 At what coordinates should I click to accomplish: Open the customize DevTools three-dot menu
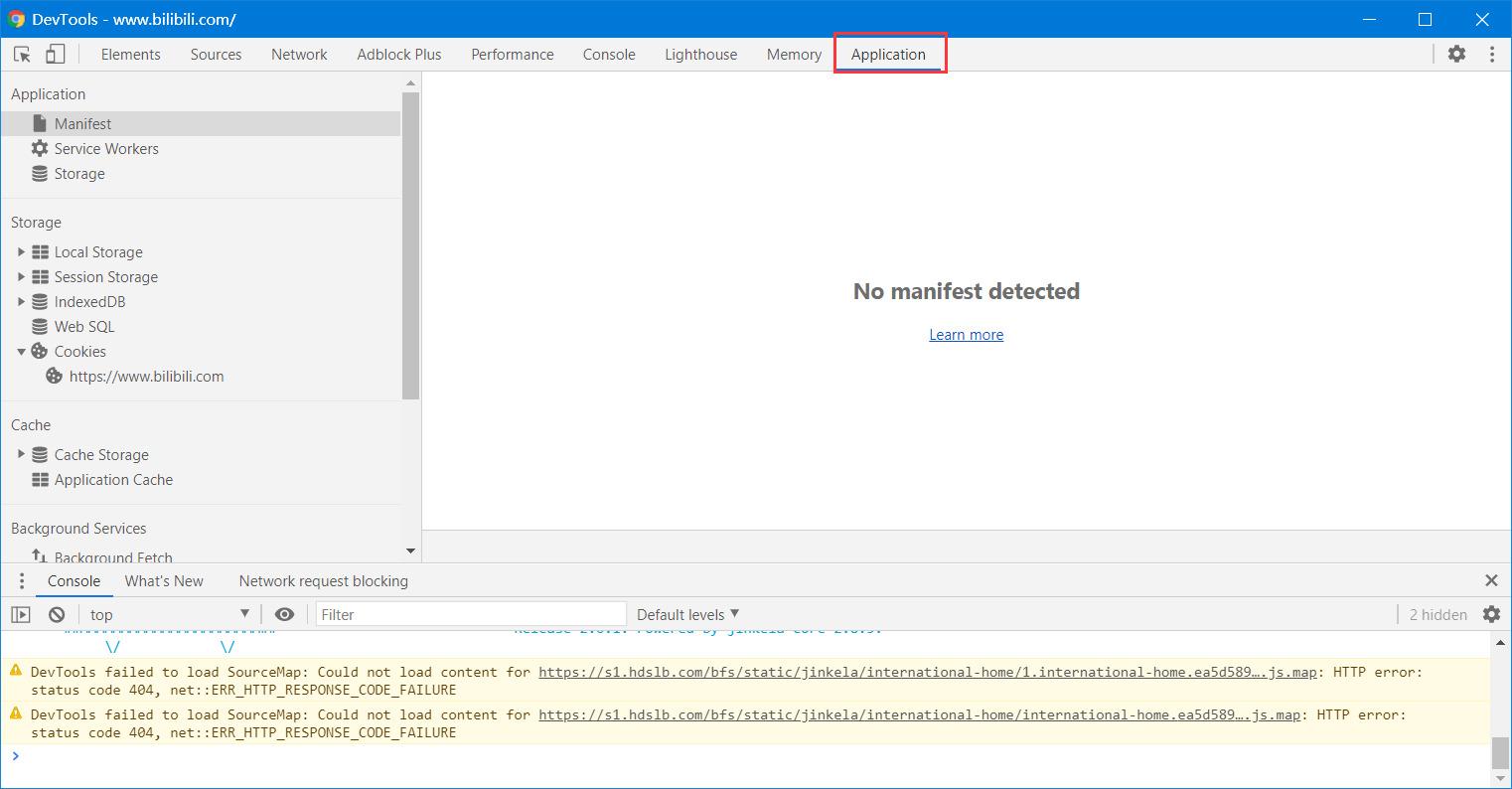(1491, 55)
